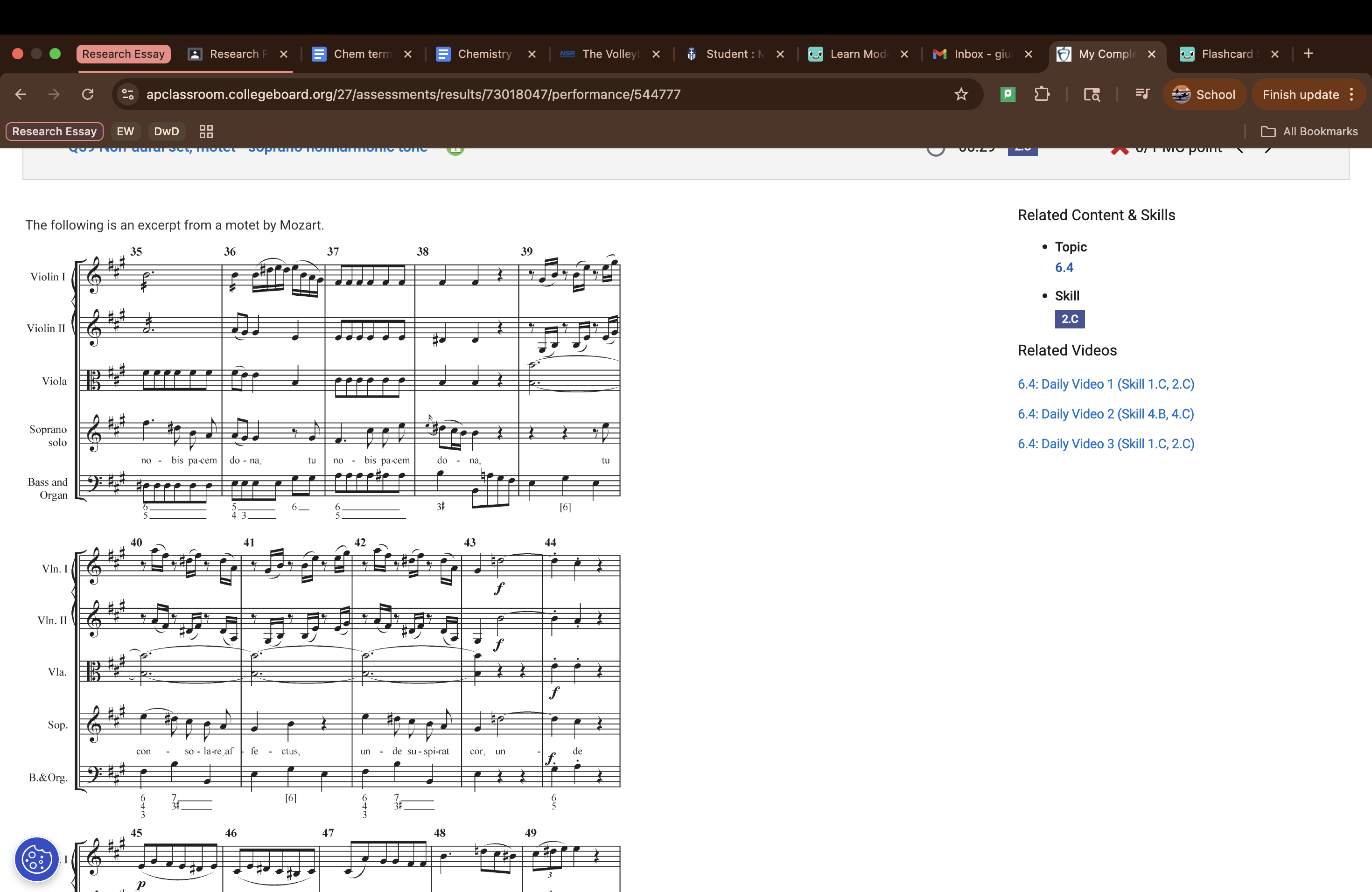
Task: Open the cookie settings icon
Action: pyautogui.click(x=37, y=860)
